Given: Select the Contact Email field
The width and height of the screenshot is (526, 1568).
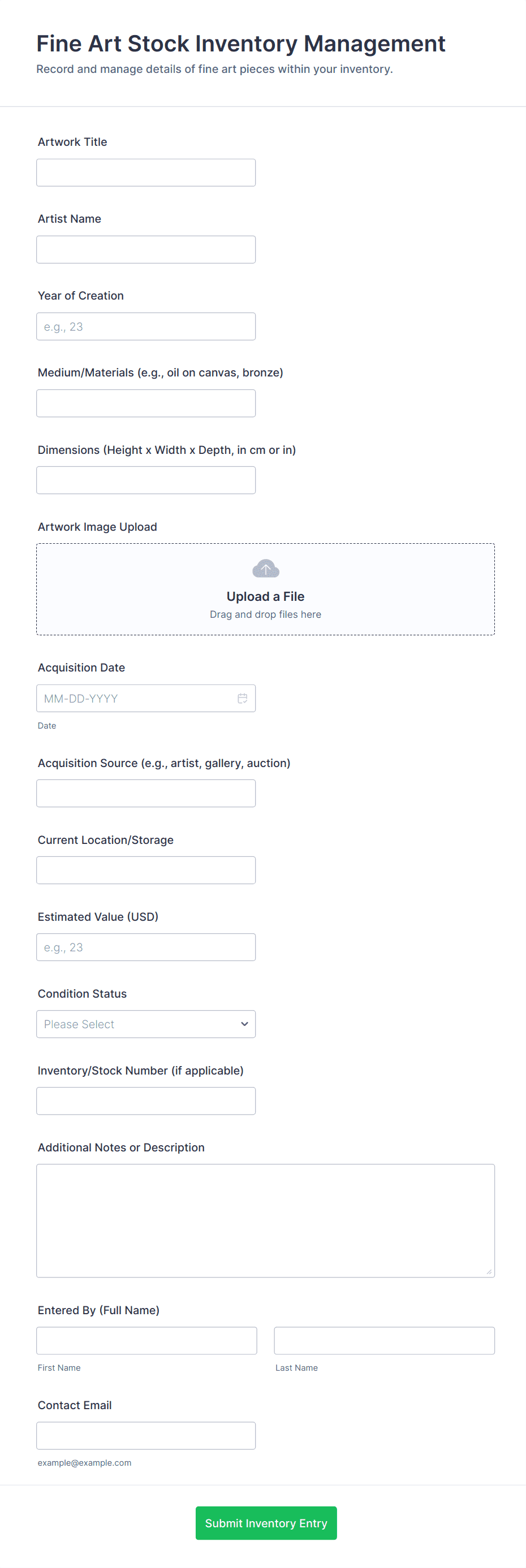Looking at the screenshot, I should point(145,1435).
